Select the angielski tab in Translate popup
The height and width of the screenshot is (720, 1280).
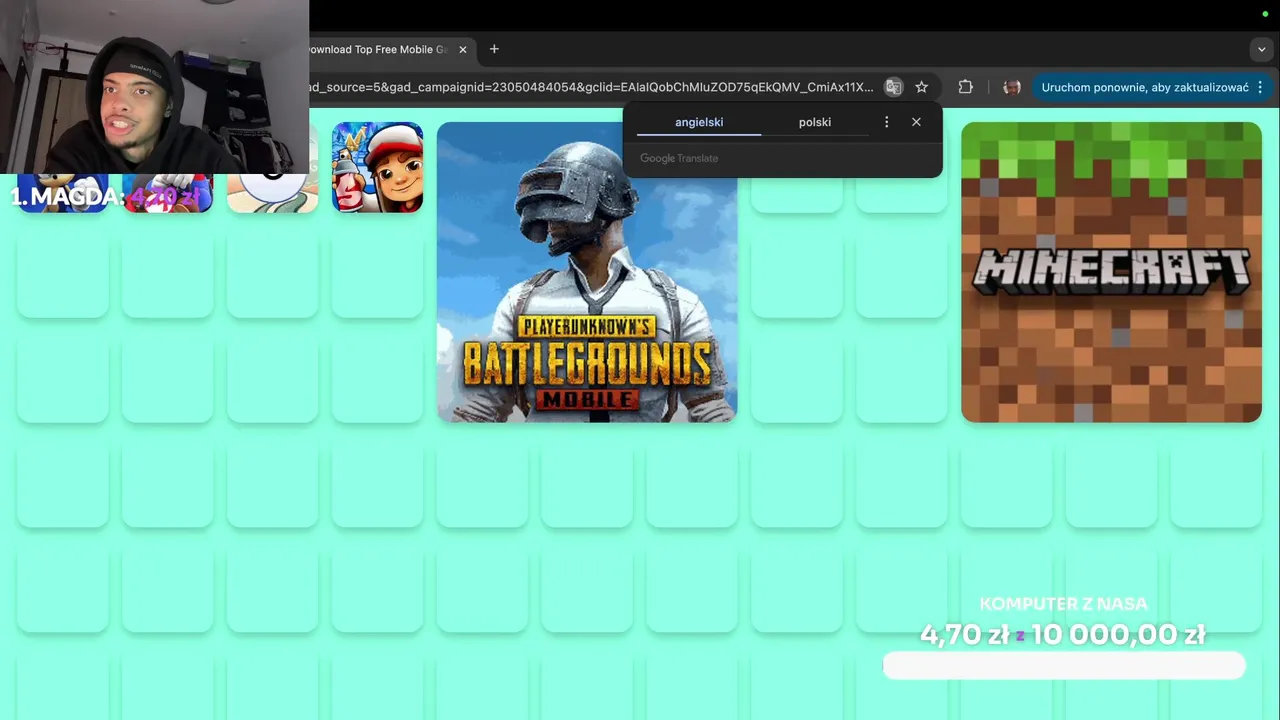pos(699,122)
